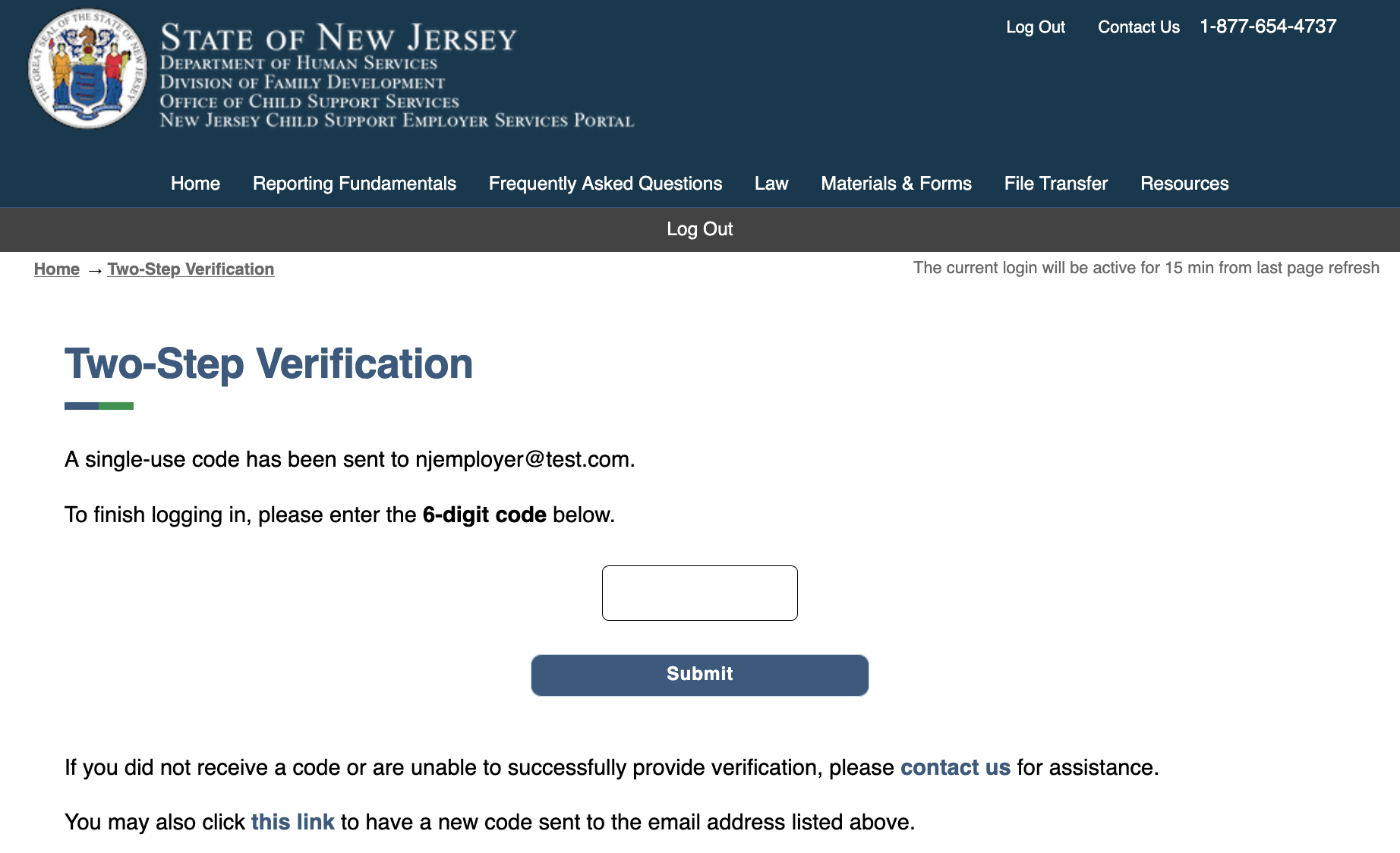
Task: Click Home in the breadcrumb trail
Action: 56,269
